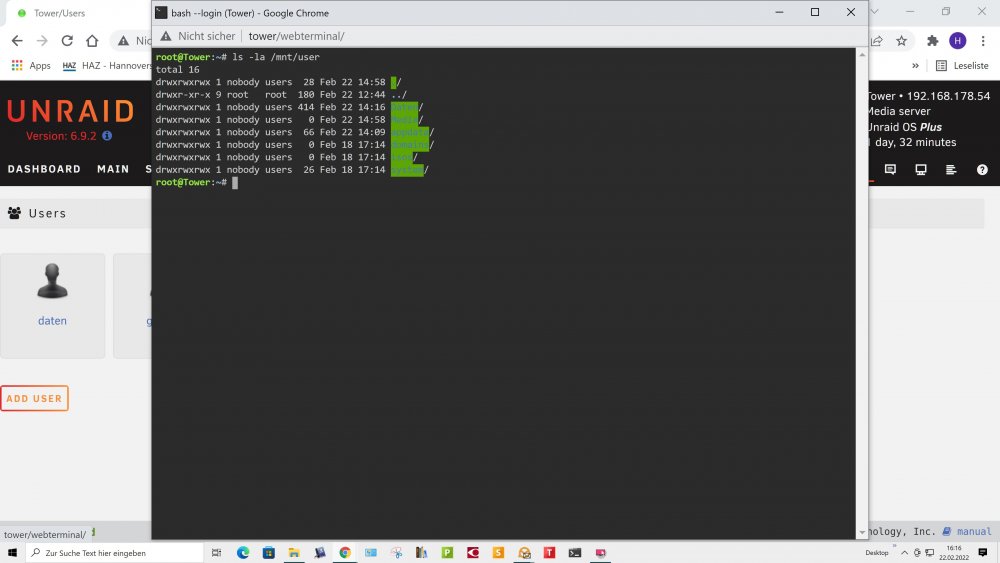1000x563 pixels.
Task: Click the ADD USER button
Action: [34, 398]
